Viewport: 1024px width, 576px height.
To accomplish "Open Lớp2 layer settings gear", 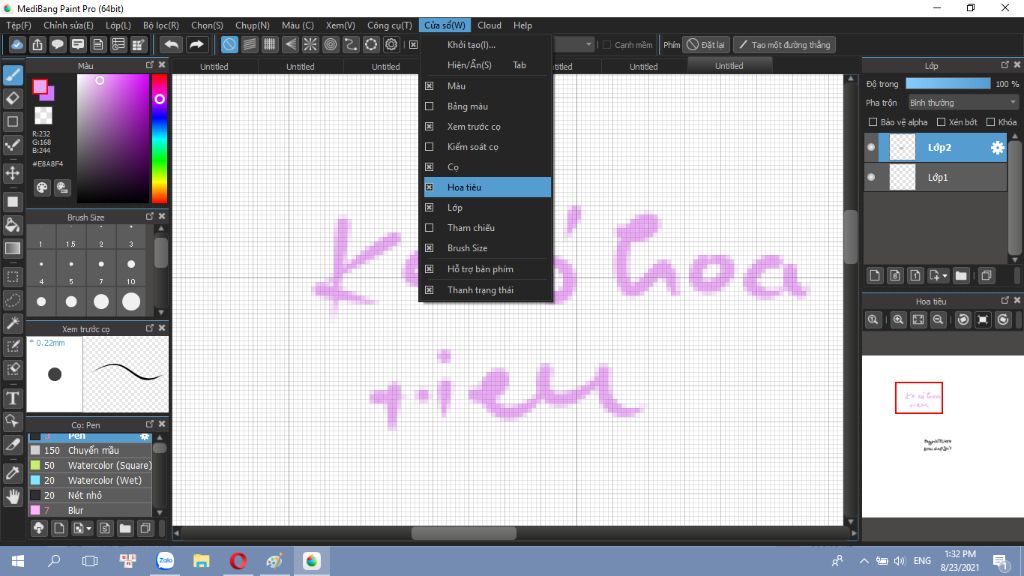I will coord(997,148).
